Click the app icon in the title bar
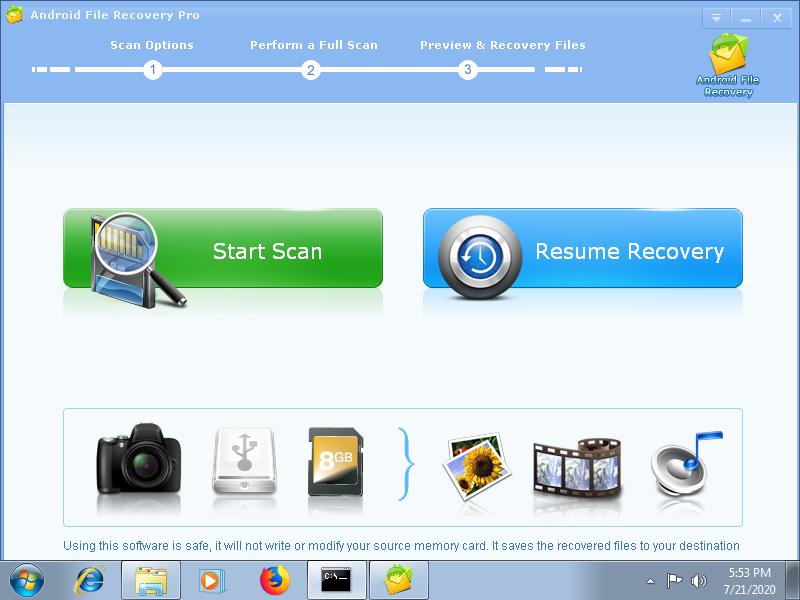Screen dimensions: 800x600 tap(14, 14)
